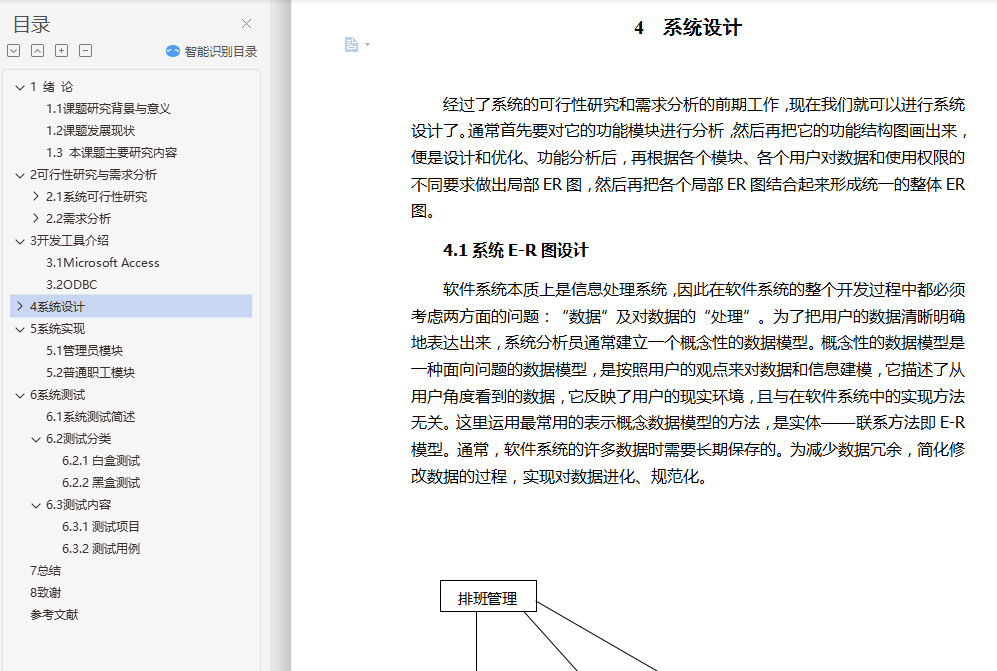997x671 pixels.
Task: Select 6.3测试内容 entry
Action: [78, 504]
